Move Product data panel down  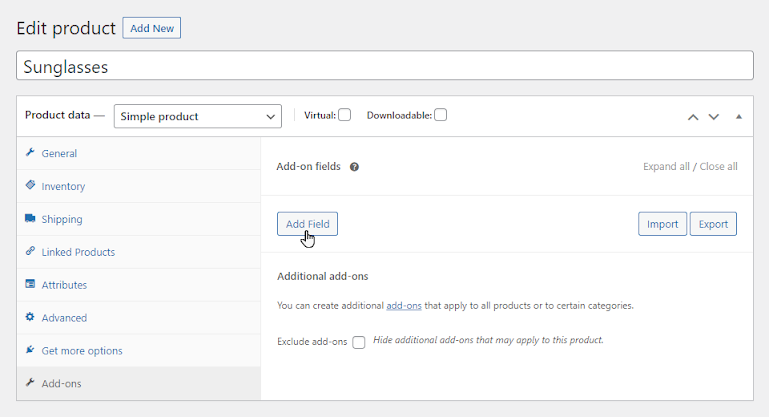tap(714, 117)
